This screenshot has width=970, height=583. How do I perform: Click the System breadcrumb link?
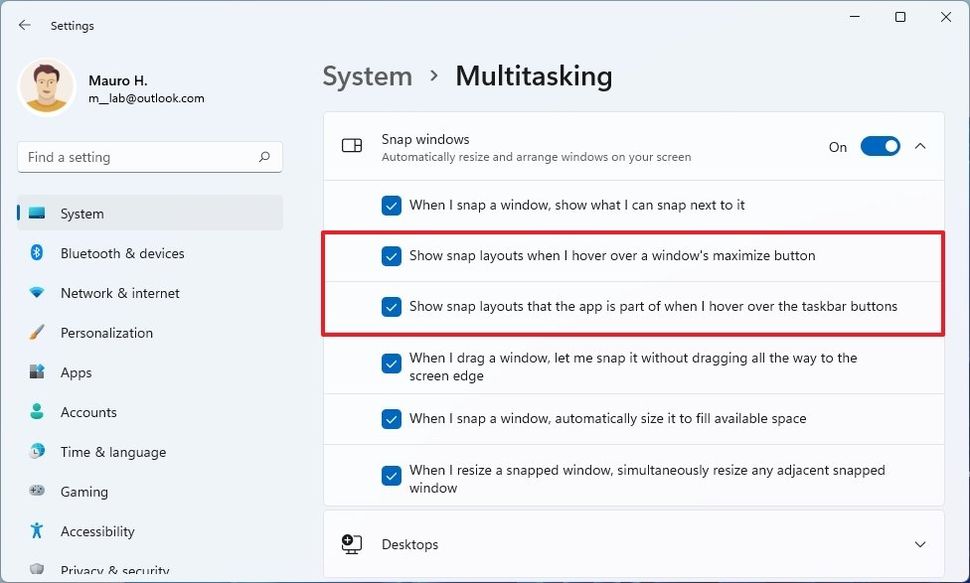point(367,76)
